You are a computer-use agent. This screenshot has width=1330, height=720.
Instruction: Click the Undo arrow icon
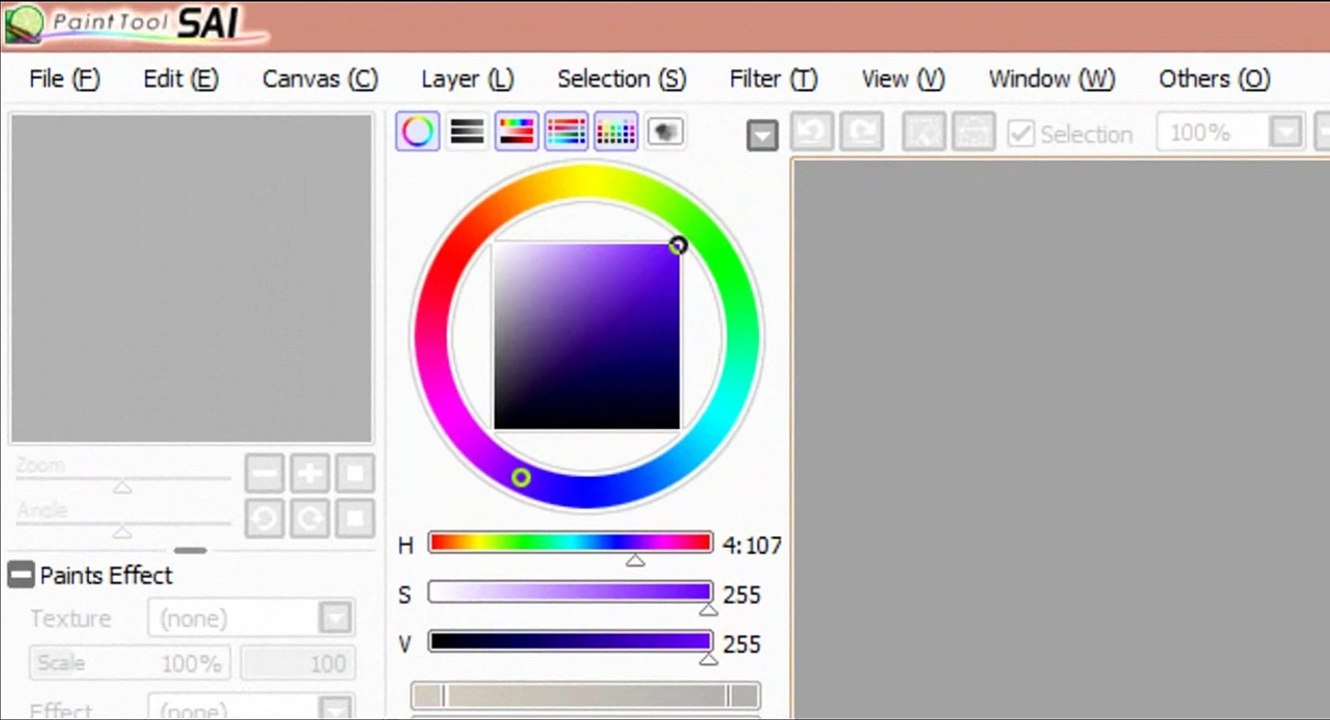coord(812,132)
